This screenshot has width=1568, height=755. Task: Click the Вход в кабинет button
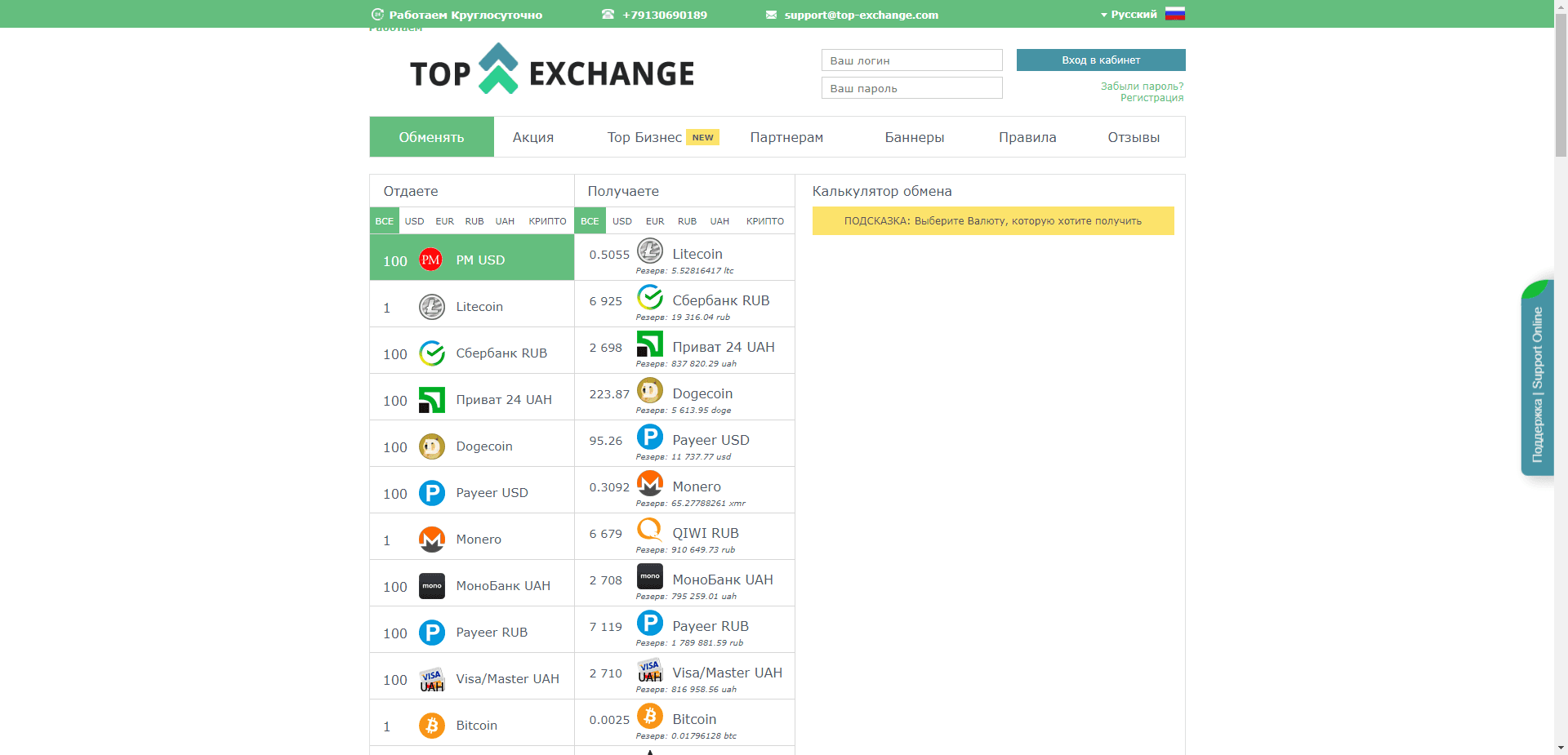pos(1100,60)
